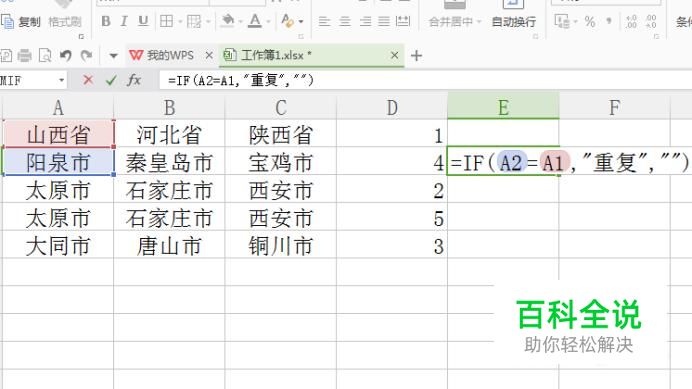Select column B header
Viewport: 692px width, 389px height.
(x=169, y=108)
